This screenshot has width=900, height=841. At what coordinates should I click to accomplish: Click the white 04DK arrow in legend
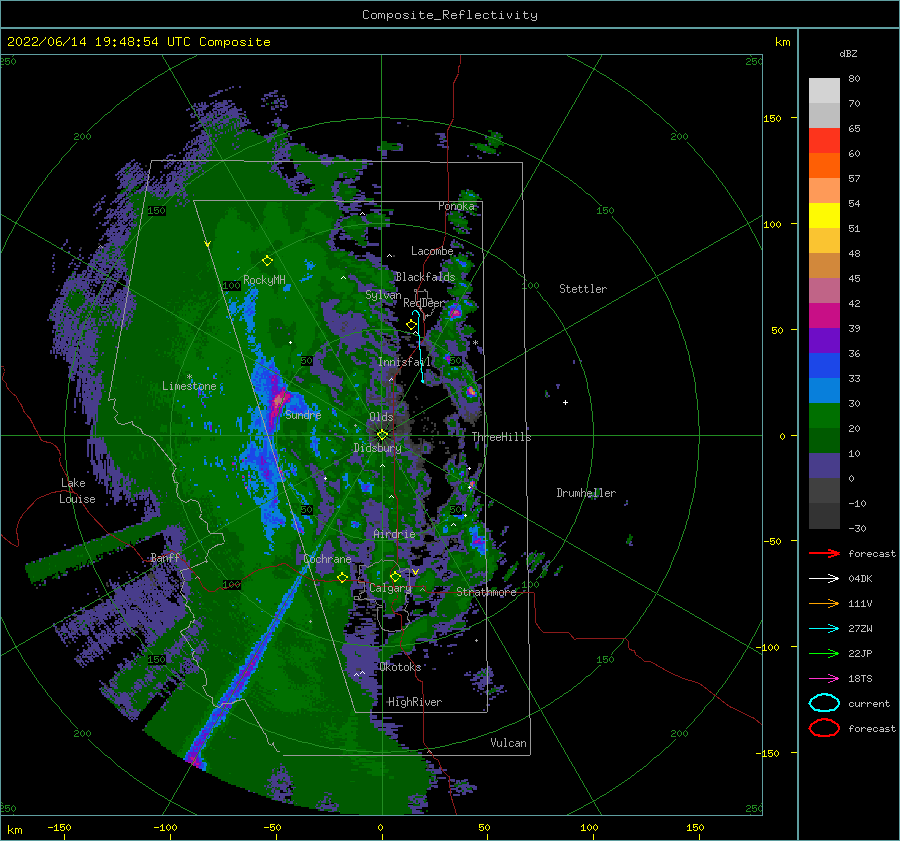[824, 578]
